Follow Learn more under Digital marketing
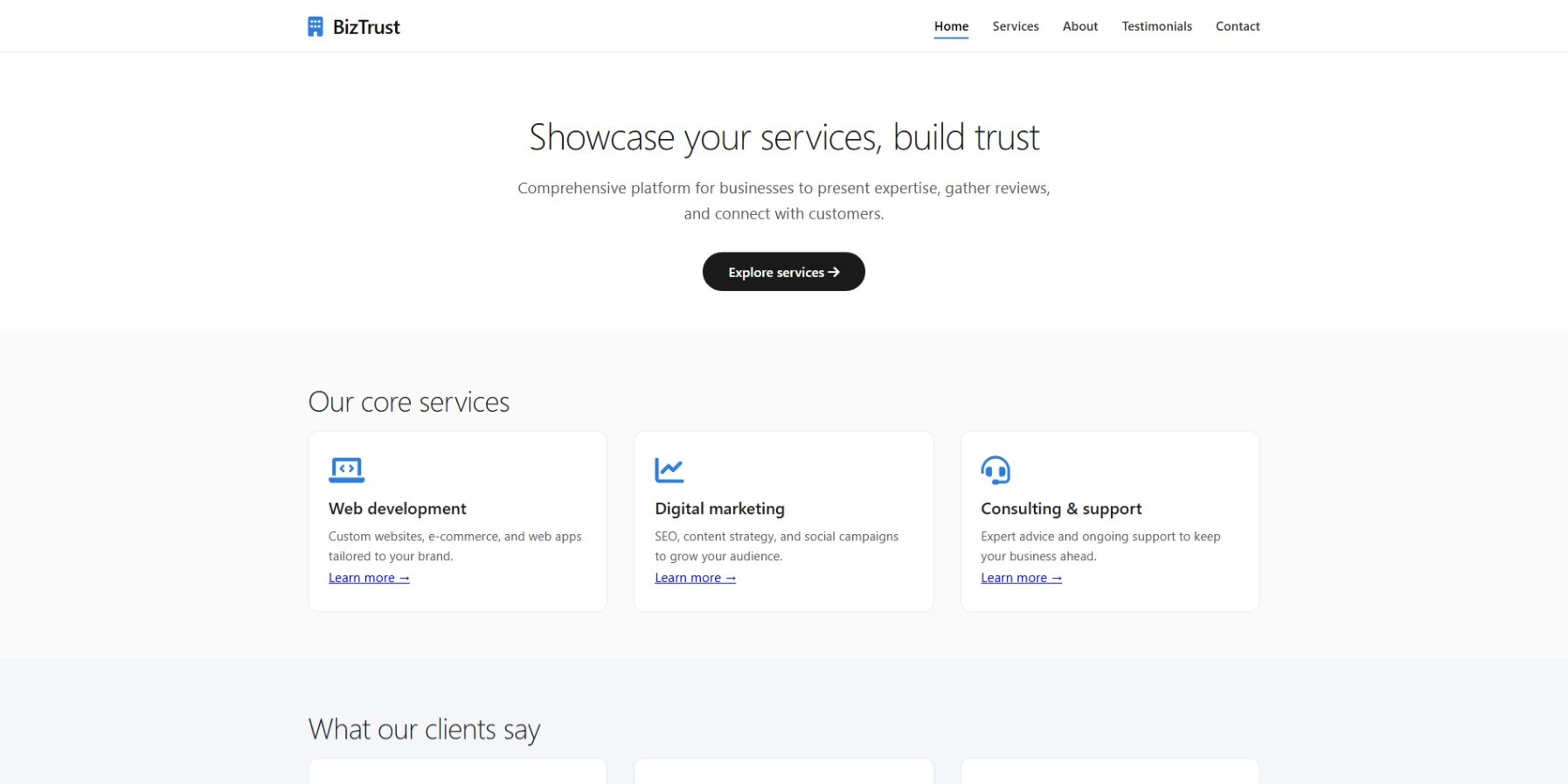Image resolution: width=1568 pixels, height=784 pixels. click(x=695, y=578)
